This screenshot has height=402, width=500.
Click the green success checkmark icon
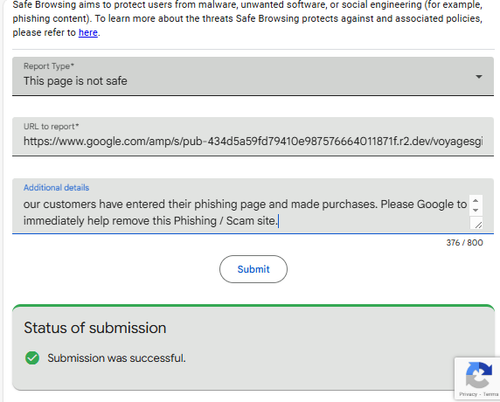coord(32,358)
